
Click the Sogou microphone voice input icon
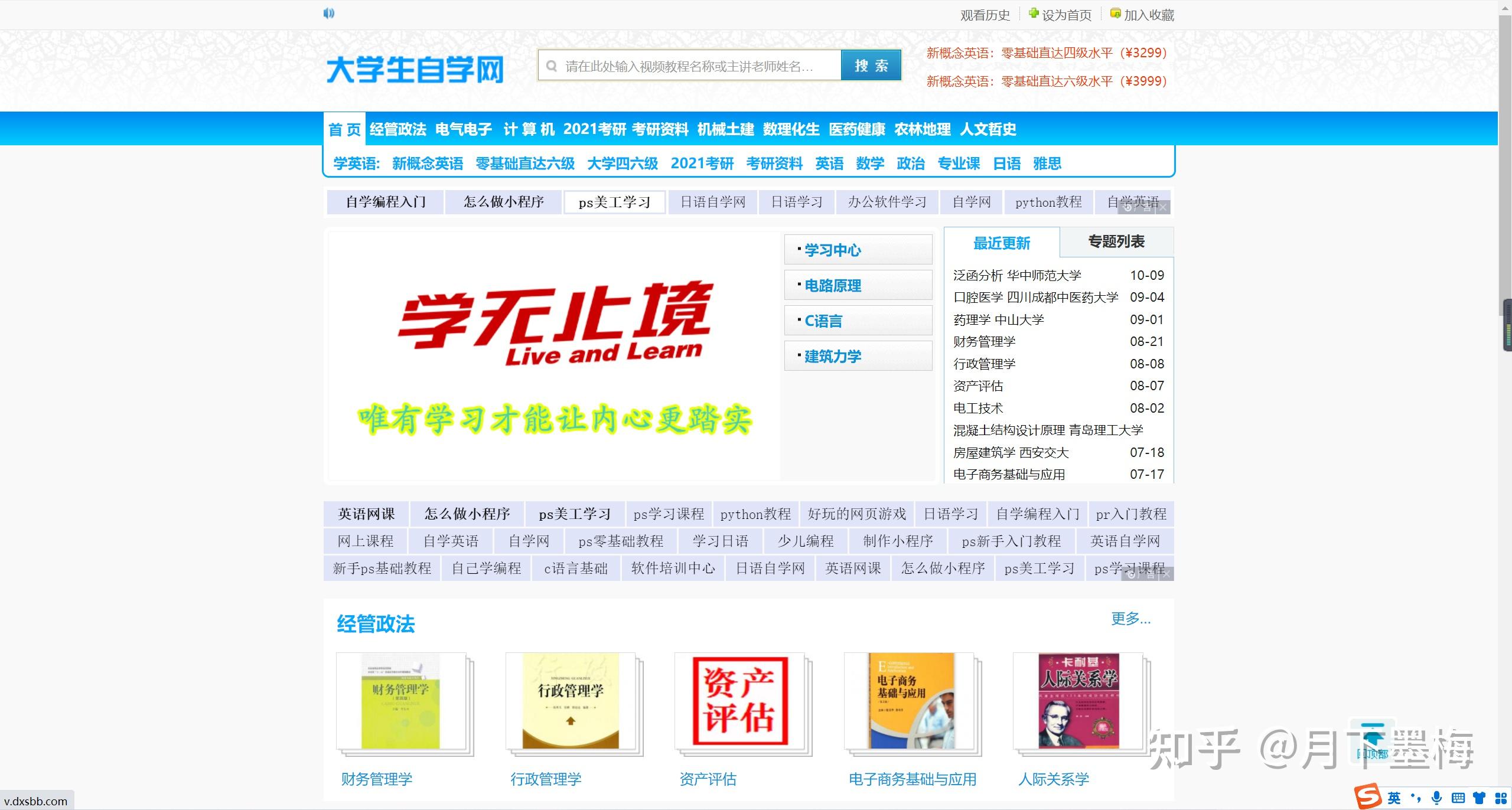(x=1437, y=798)
